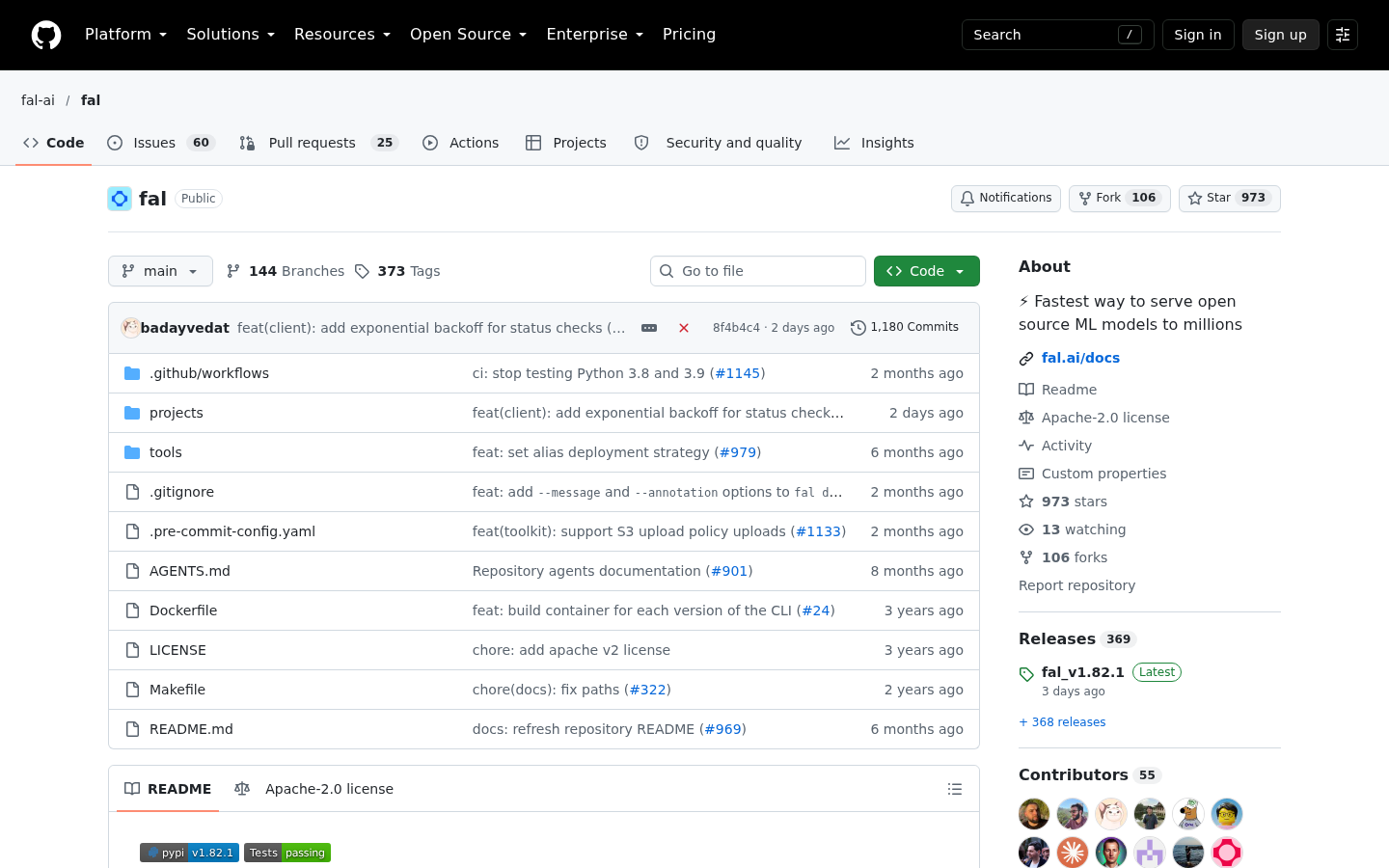Select the Apache-2.0 license tab

pos(314,789)
